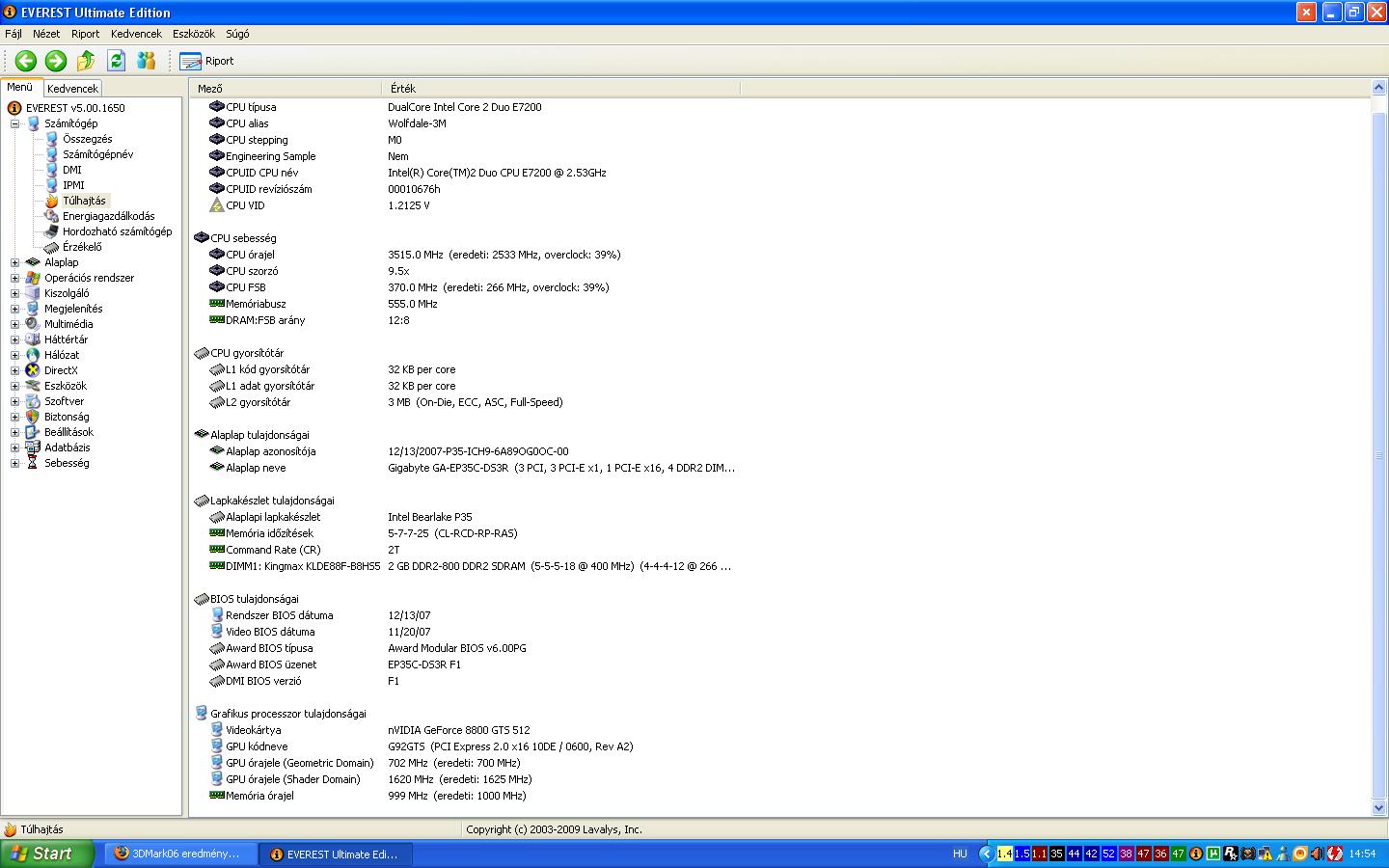
Task: Open the Kedvencek menu in menu bar
Action: [136, 34]
